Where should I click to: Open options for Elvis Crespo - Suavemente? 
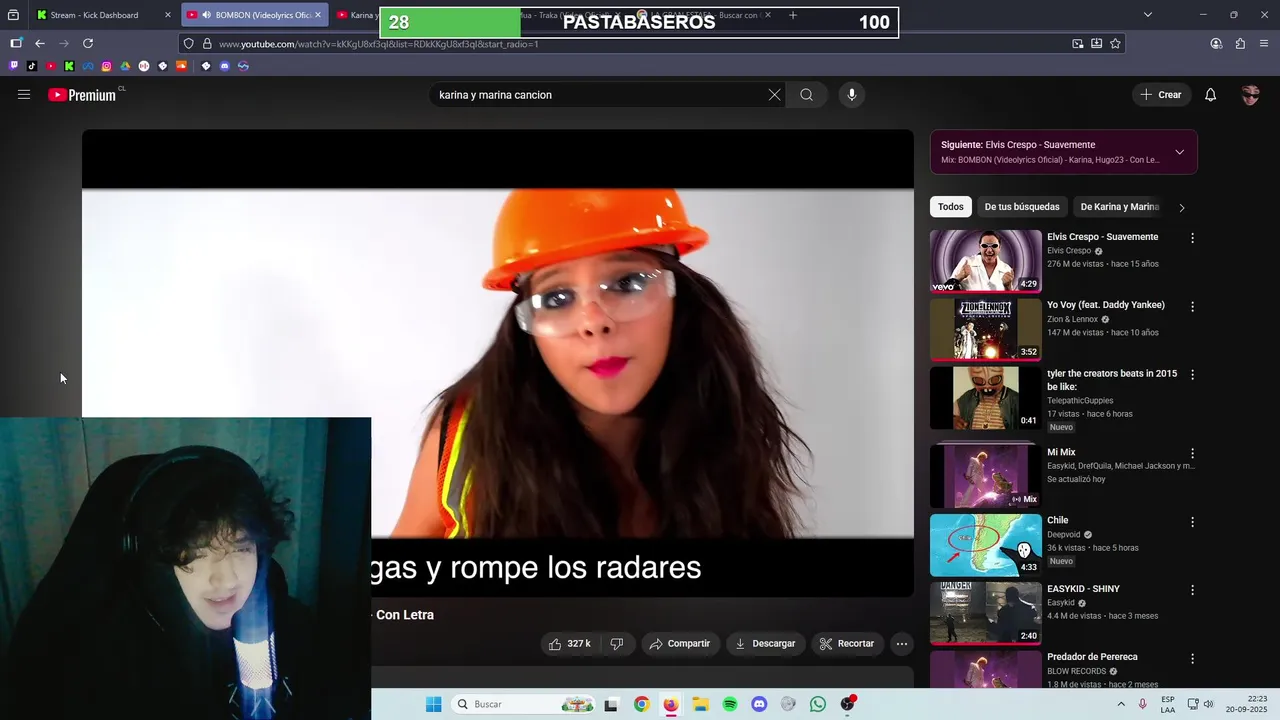pyautogui.click(x=1192, y=238)
